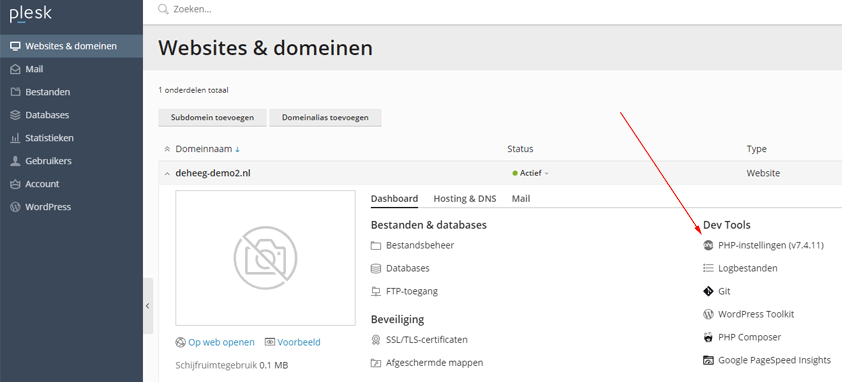The width and height of the screenshot is (842, 382).
Task: Click the 1 onderdelen totaal text
Action: (x=193, y=90)
